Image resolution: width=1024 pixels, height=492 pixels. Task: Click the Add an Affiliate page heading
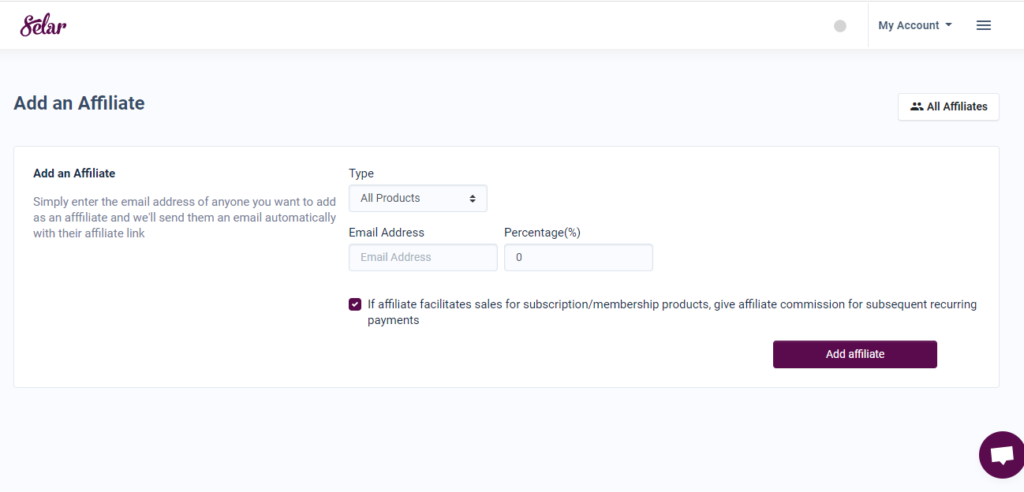(79, 103)
